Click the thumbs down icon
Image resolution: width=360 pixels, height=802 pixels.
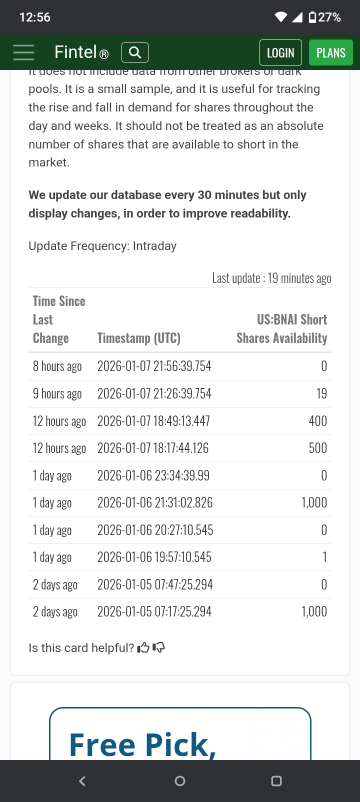point(159,648)
